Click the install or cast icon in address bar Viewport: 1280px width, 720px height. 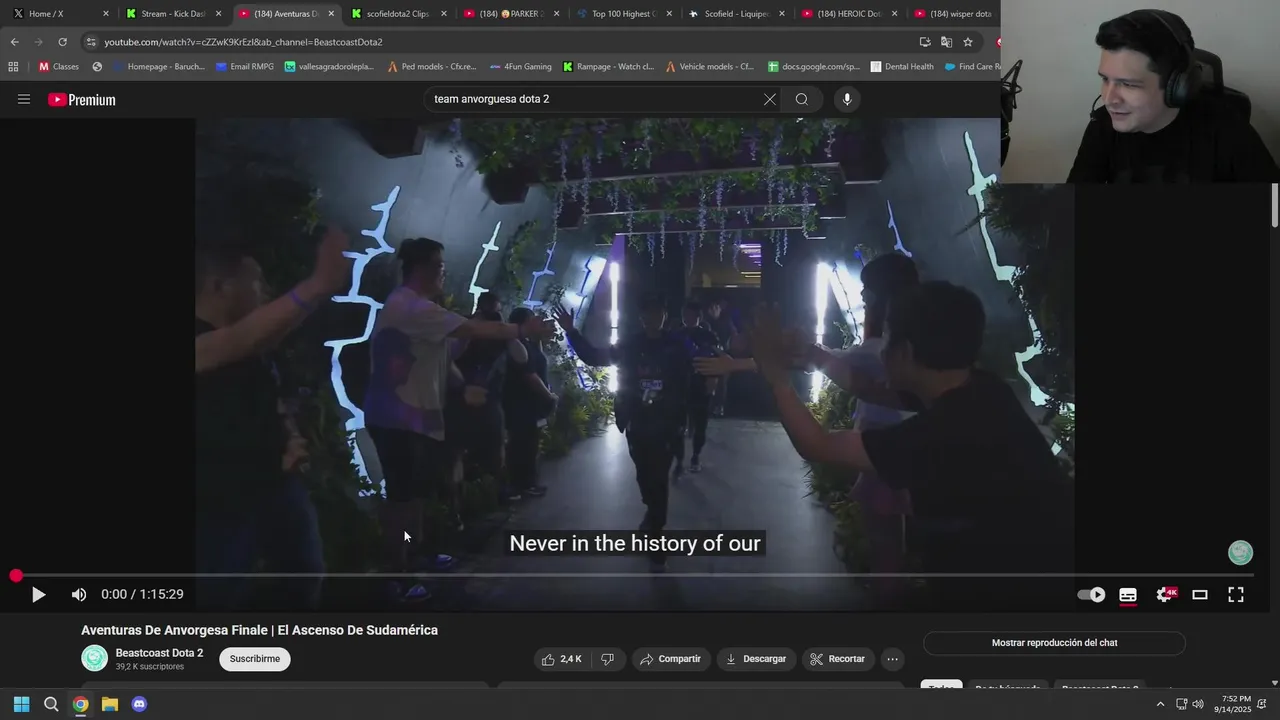[x=925, y=42]
